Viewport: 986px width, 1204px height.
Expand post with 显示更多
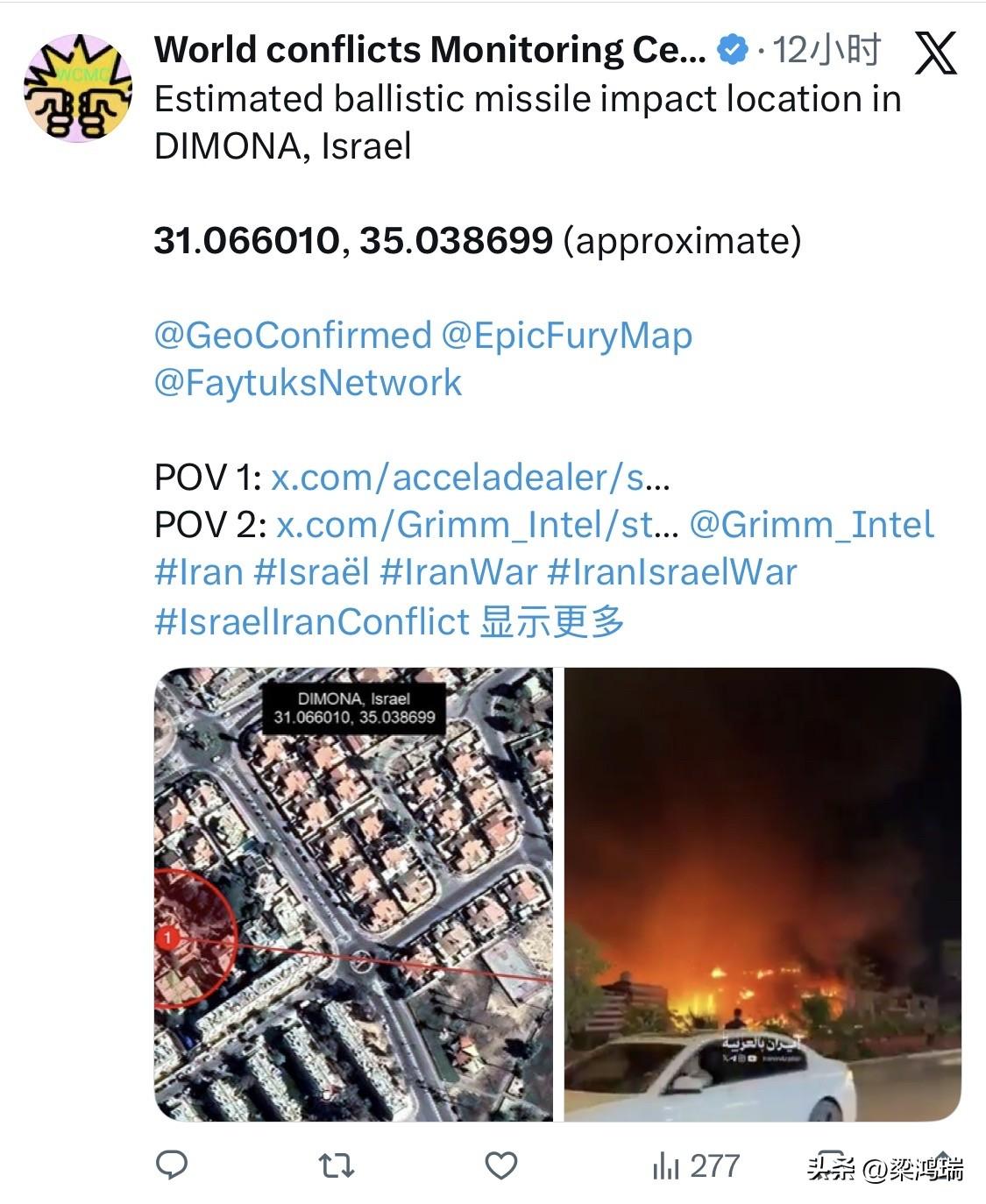[552, 621]
